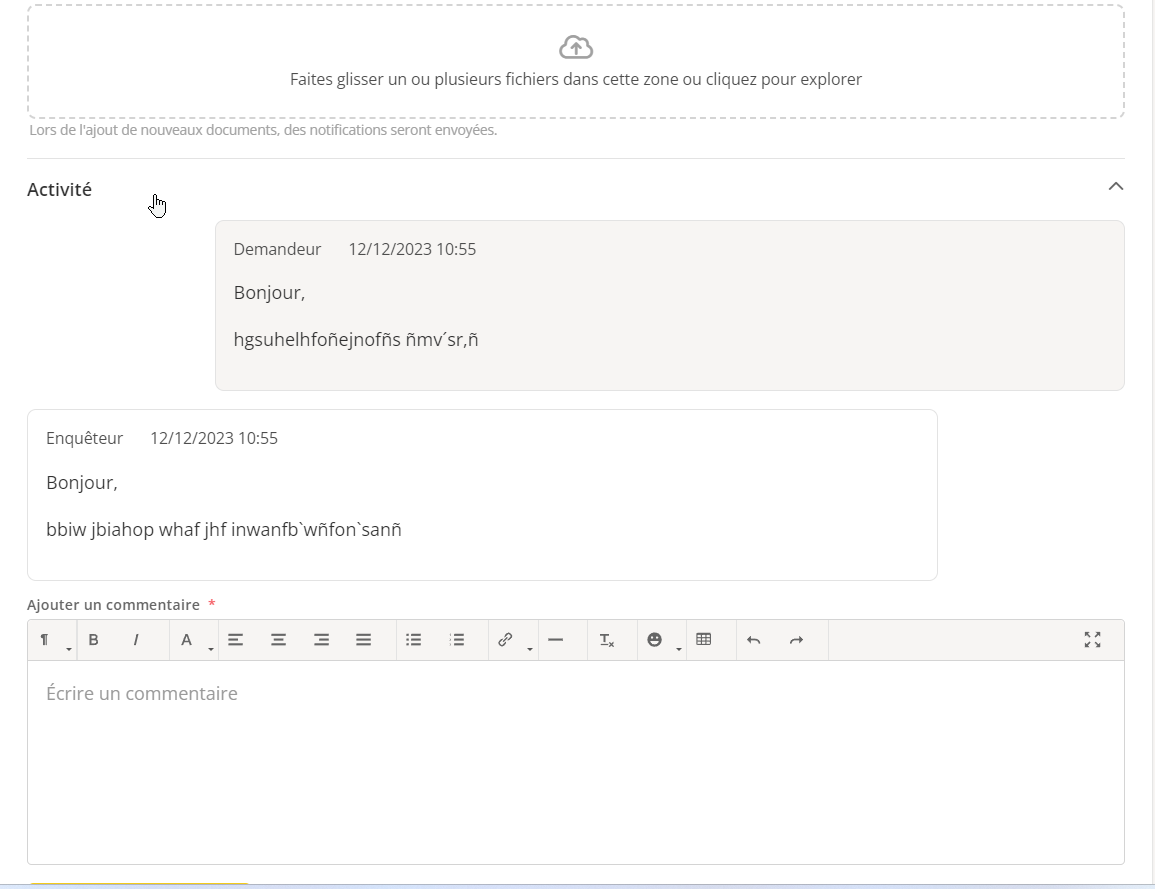The width and height of the screenshot is (1155, 889).
Task: Center align text
Action: coord(278,639)
